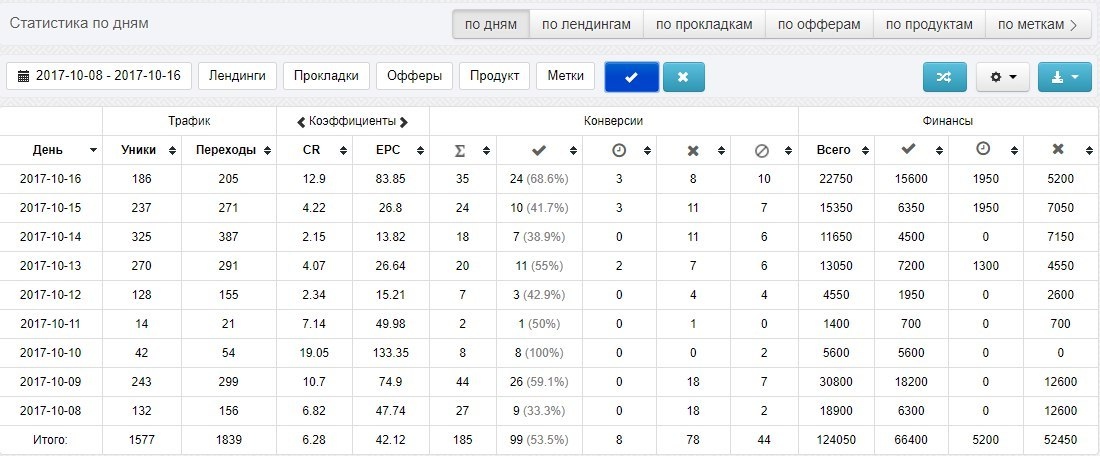Switch to the по лендингам tab
This screenshot has height=456, width=1100.
click(586, 25)
